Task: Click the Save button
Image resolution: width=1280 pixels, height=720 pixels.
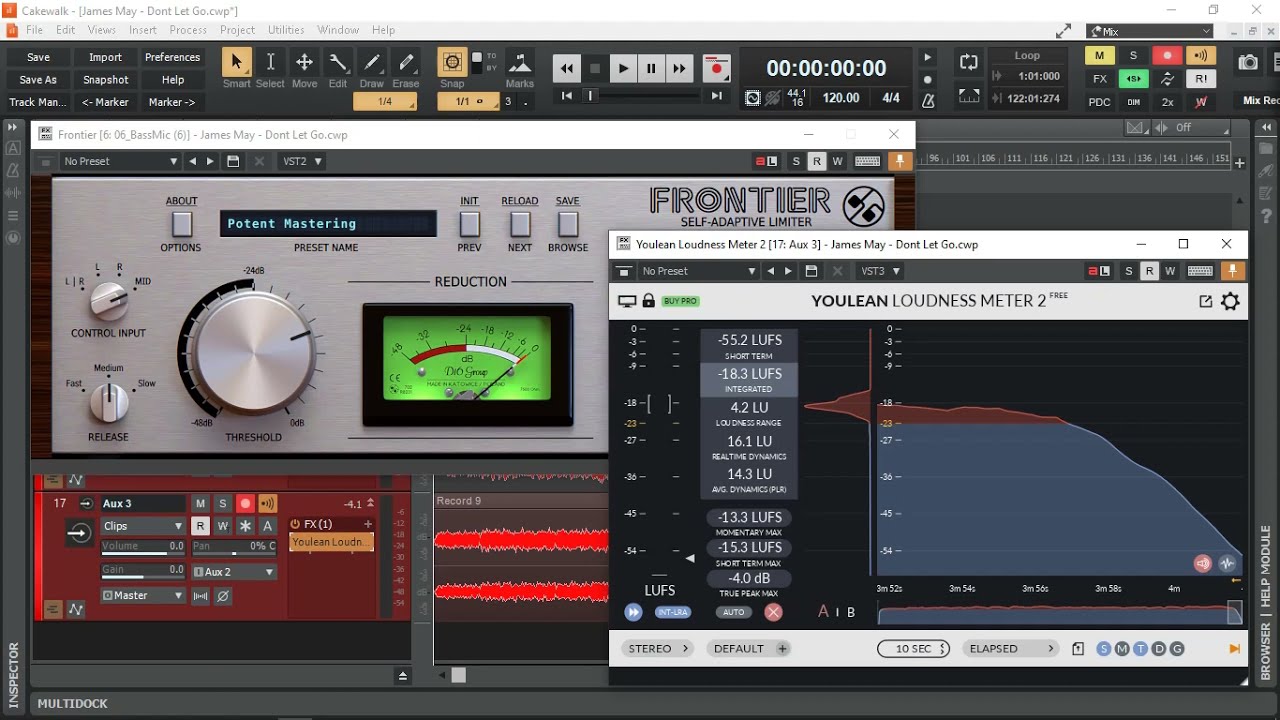Action: [x=38, y=57]
